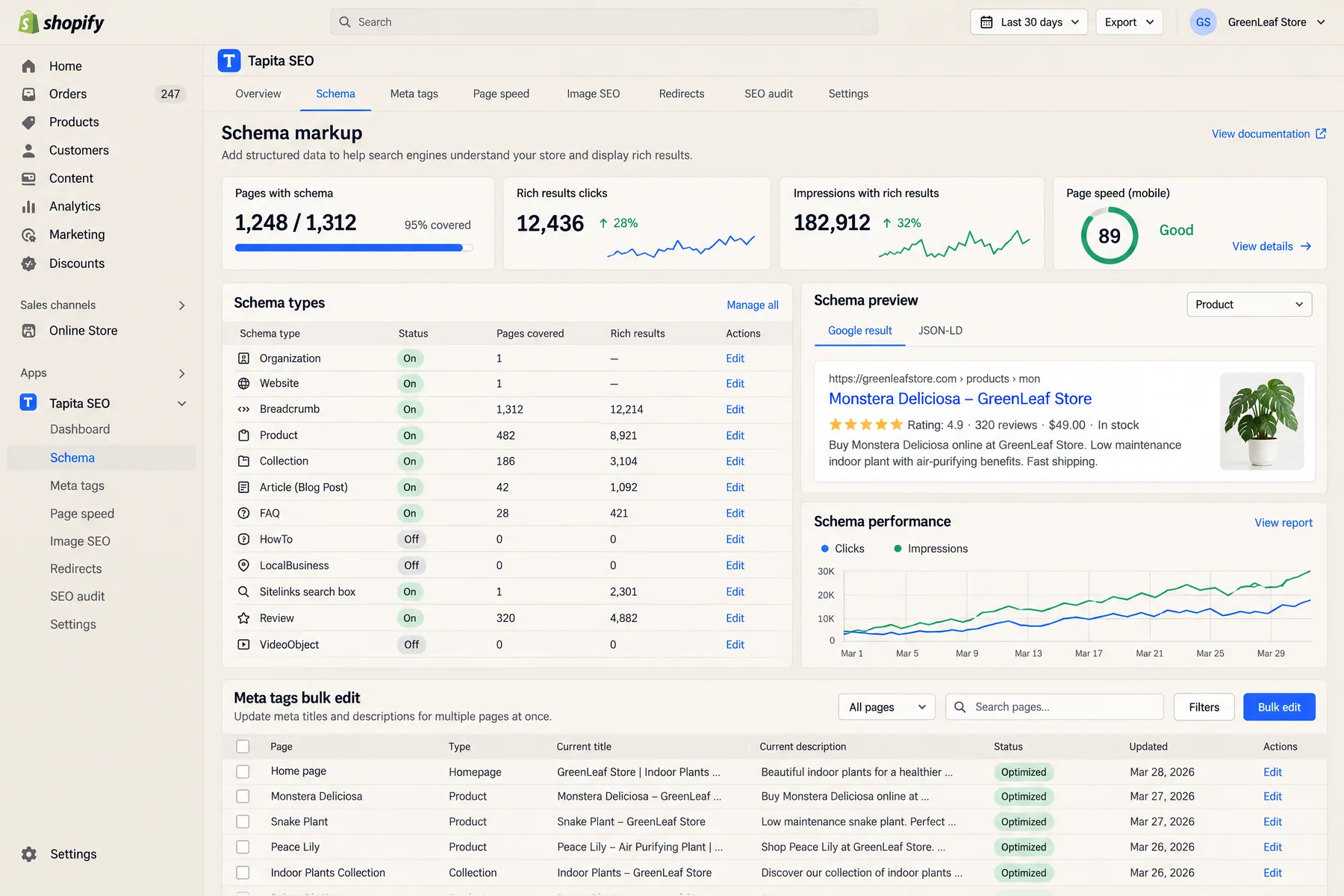Click the Shopify logo
This screenshot has width=1344, height=896.
click(61, 22)
